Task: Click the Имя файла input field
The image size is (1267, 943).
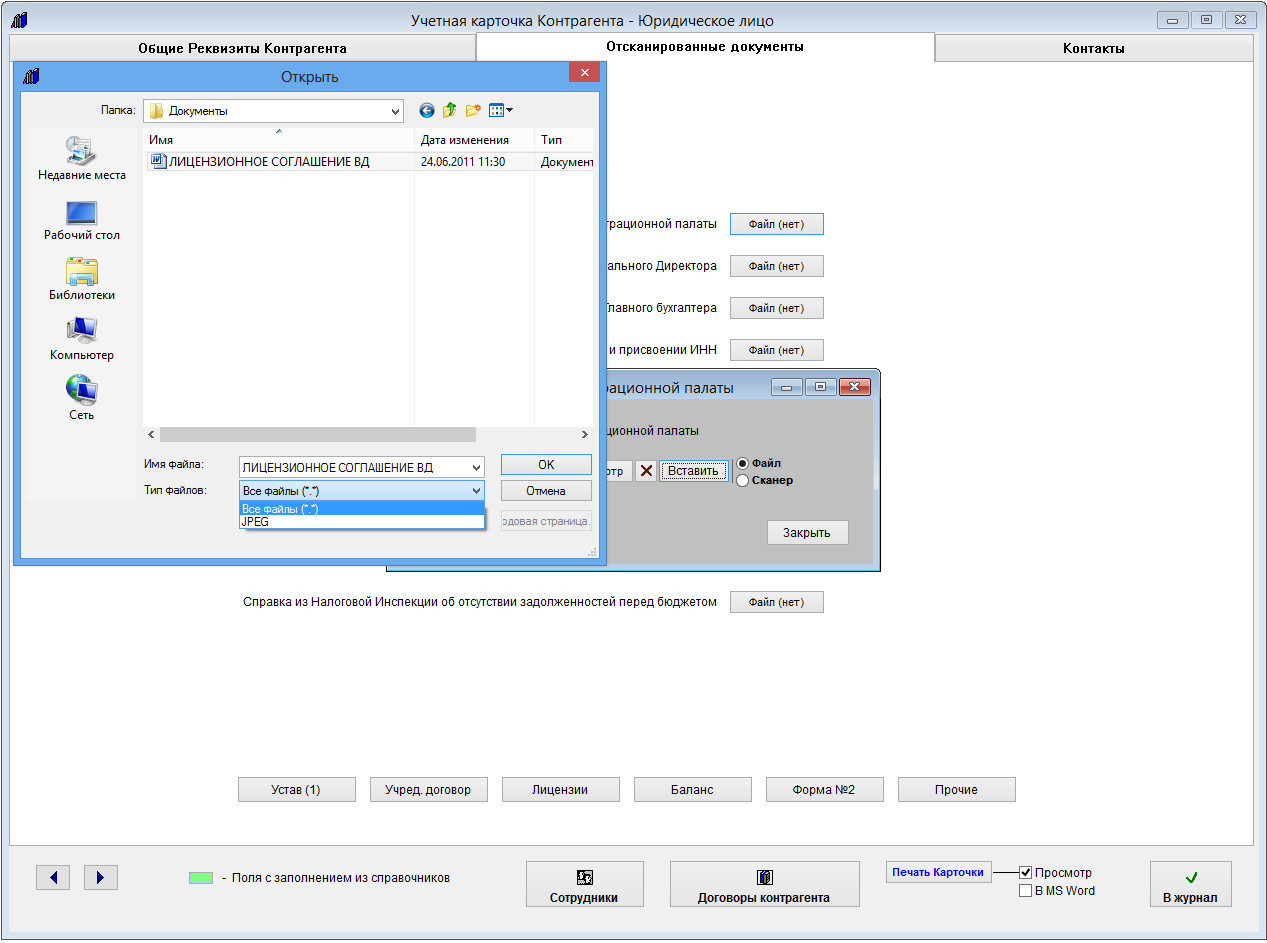Action: point(353,467)
